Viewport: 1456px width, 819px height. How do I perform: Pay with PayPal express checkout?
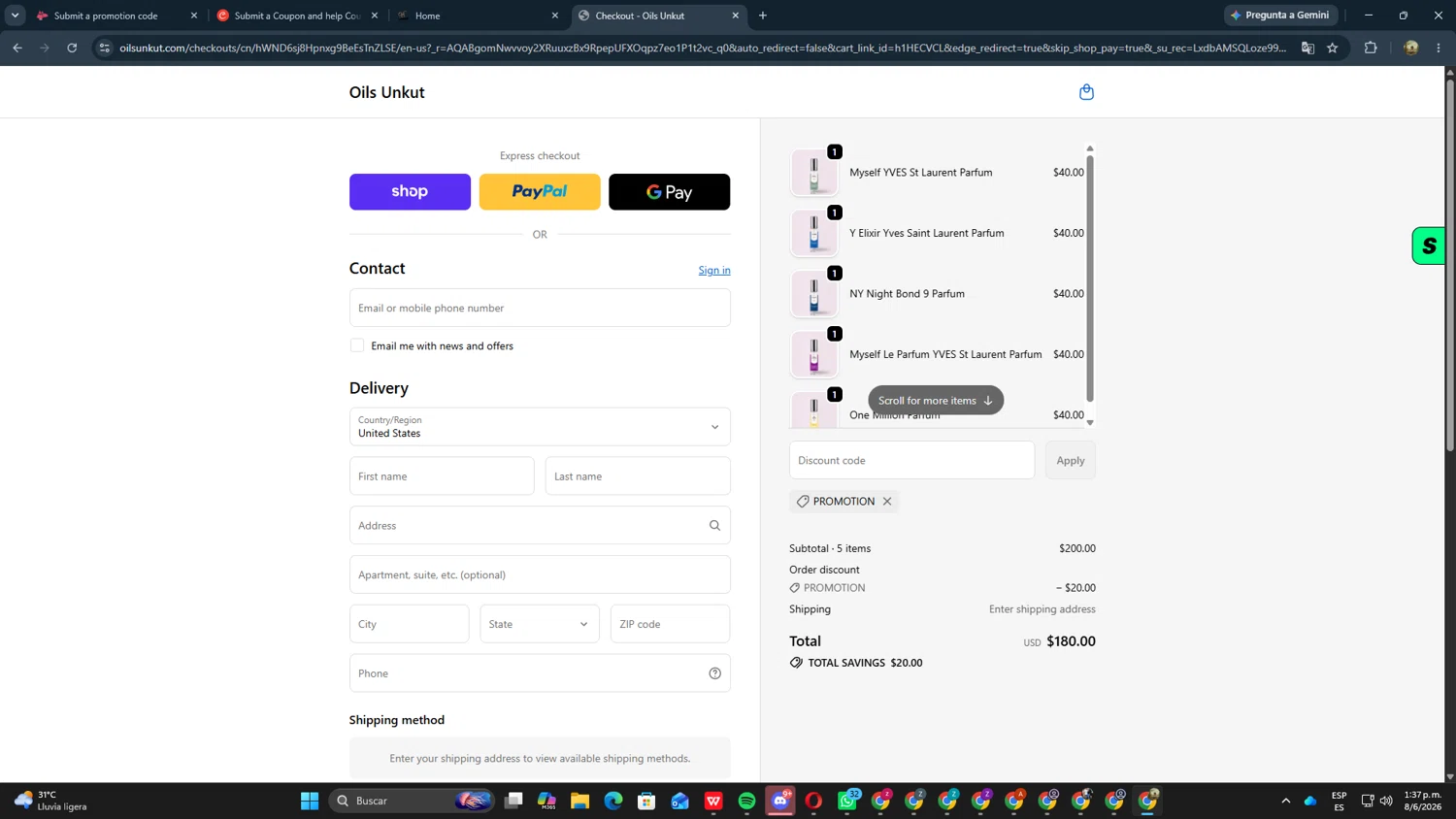point(540,192)
